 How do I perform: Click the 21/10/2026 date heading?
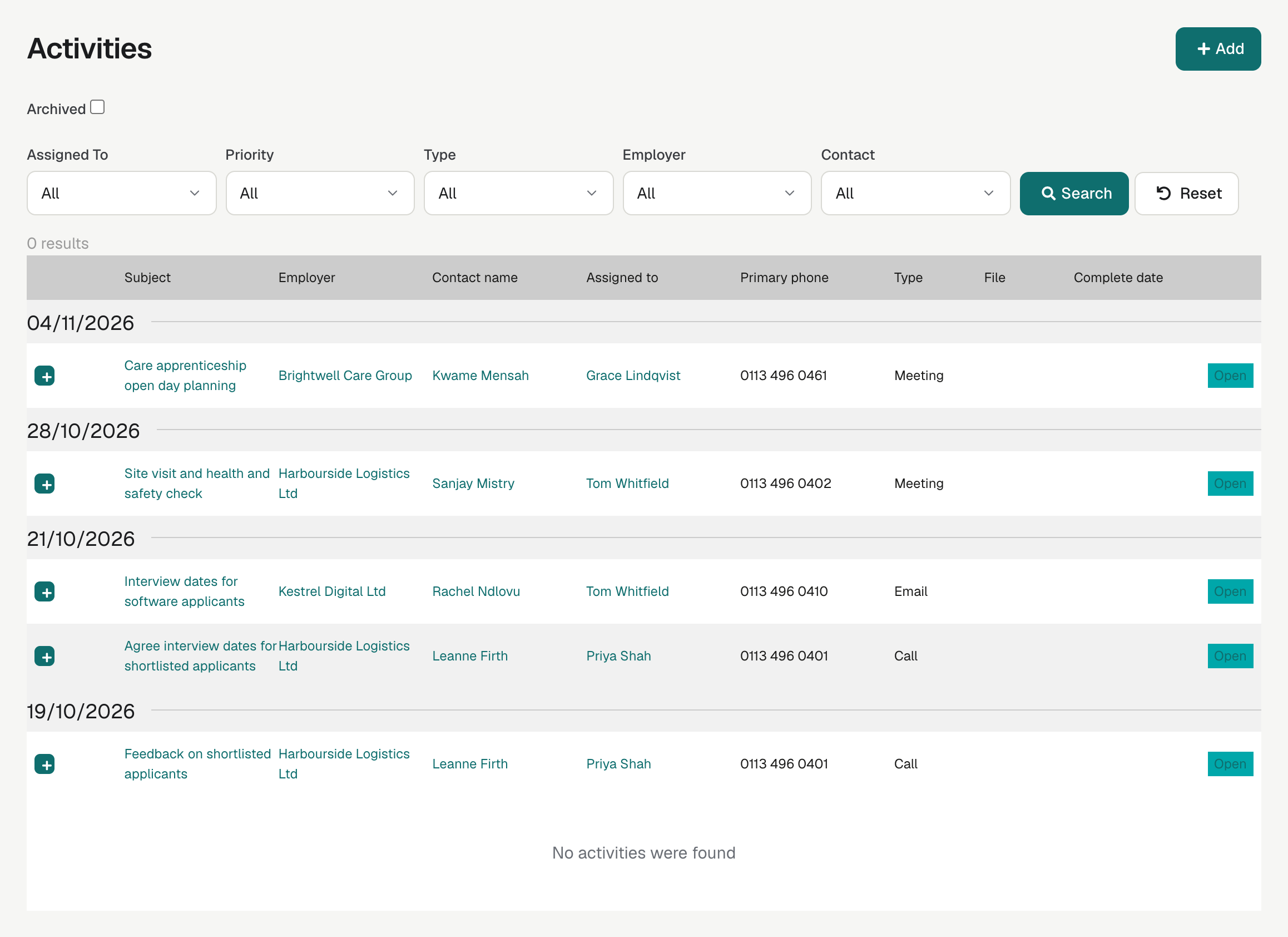[x=81, y=539]
